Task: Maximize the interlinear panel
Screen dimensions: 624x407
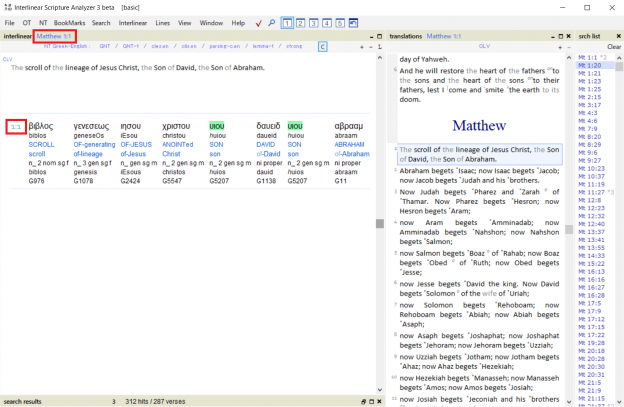Action: coord(379,36)
